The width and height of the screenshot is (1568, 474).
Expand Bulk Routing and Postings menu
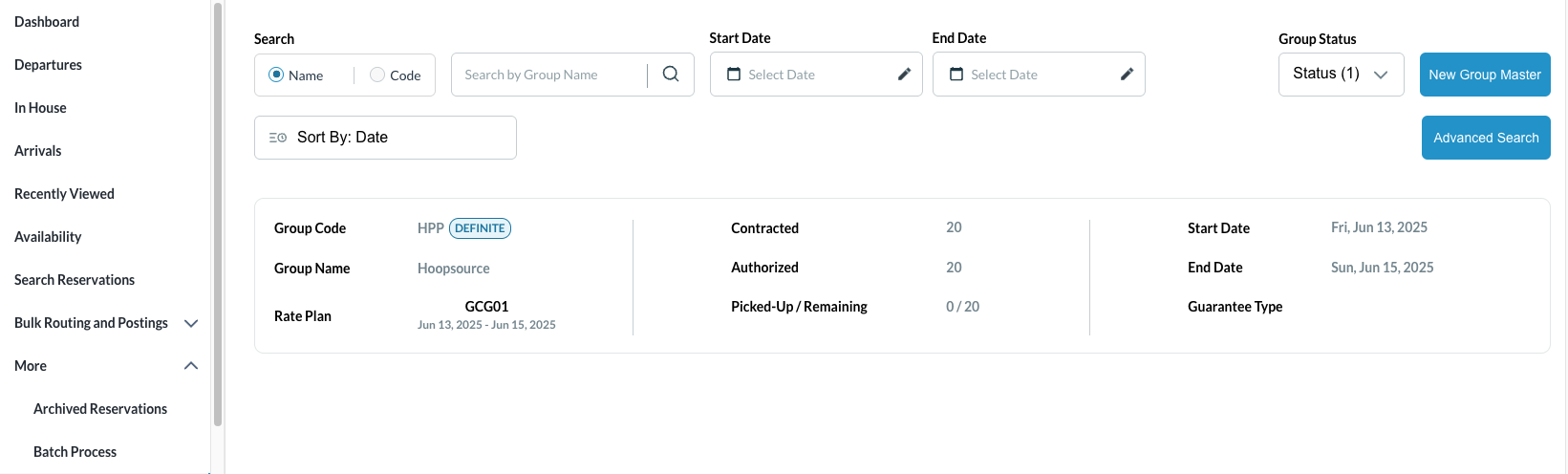pos(191,323)
